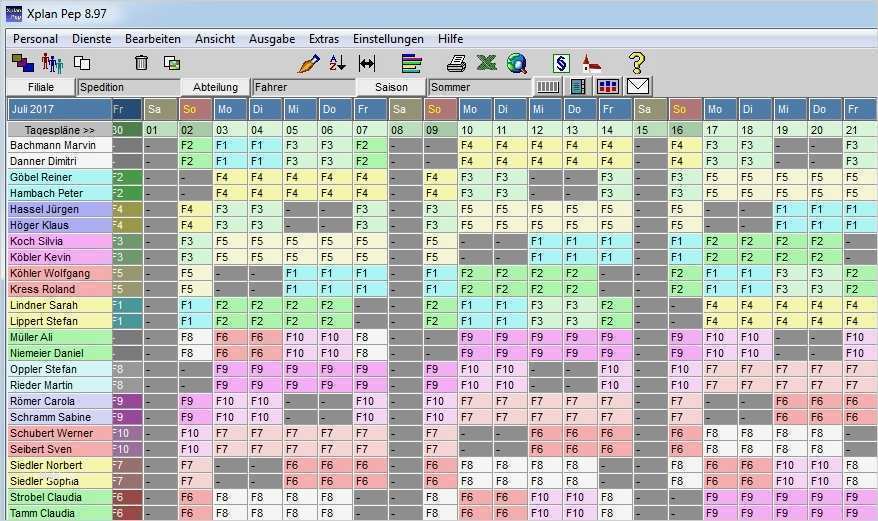
Task: Click the teal list sheet view icon
Action: [x=578, y=87]
